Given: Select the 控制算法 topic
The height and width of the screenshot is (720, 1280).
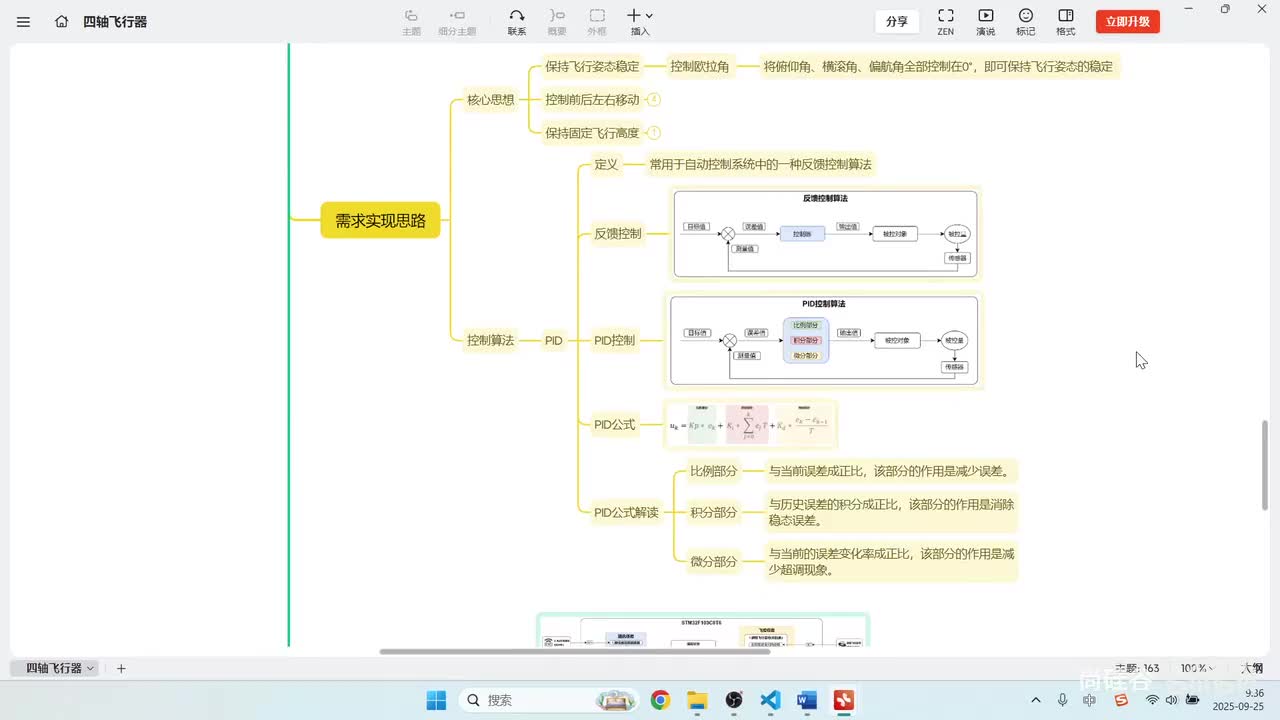Looking at the screenshot, I should [x=490, y=340].
